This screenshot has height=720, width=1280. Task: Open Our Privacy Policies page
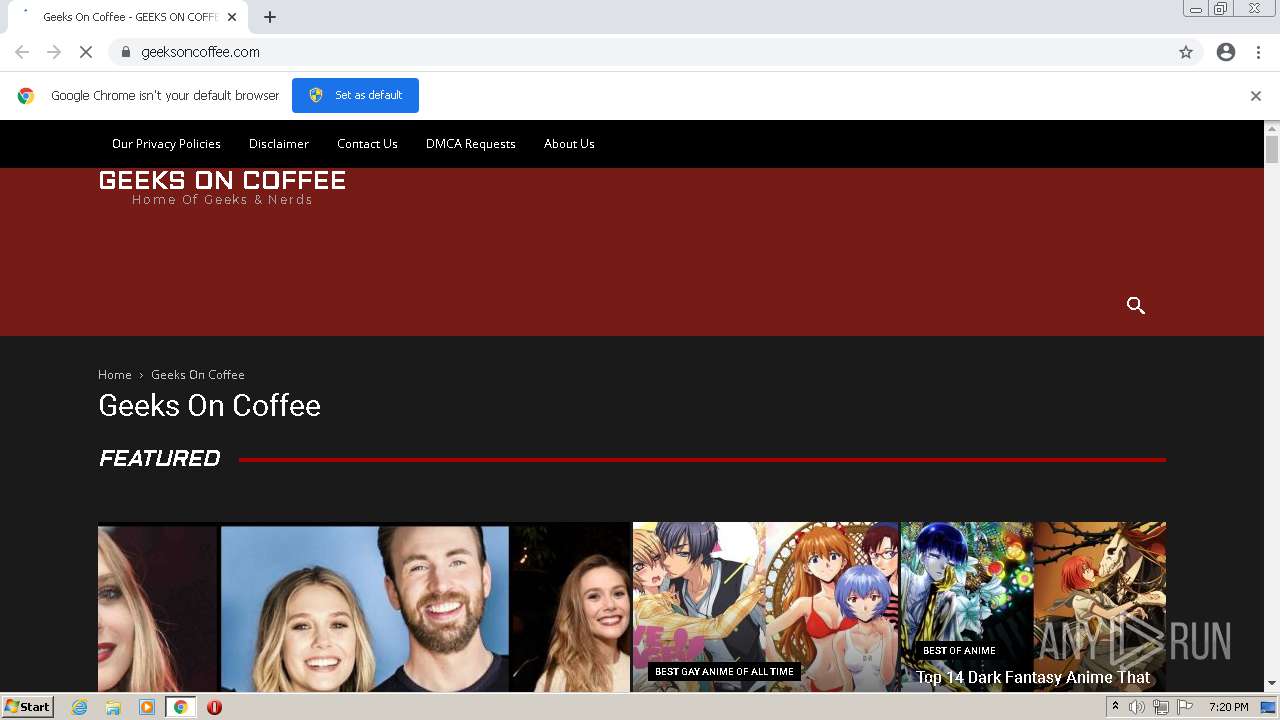pyautogui.click(x=166, y=144)
